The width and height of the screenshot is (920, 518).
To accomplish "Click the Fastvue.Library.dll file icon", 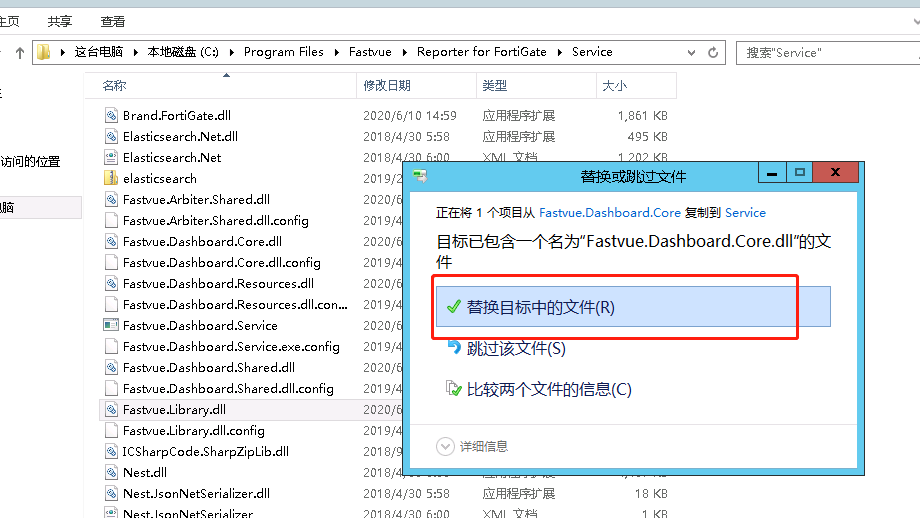I will pos(111,409).
